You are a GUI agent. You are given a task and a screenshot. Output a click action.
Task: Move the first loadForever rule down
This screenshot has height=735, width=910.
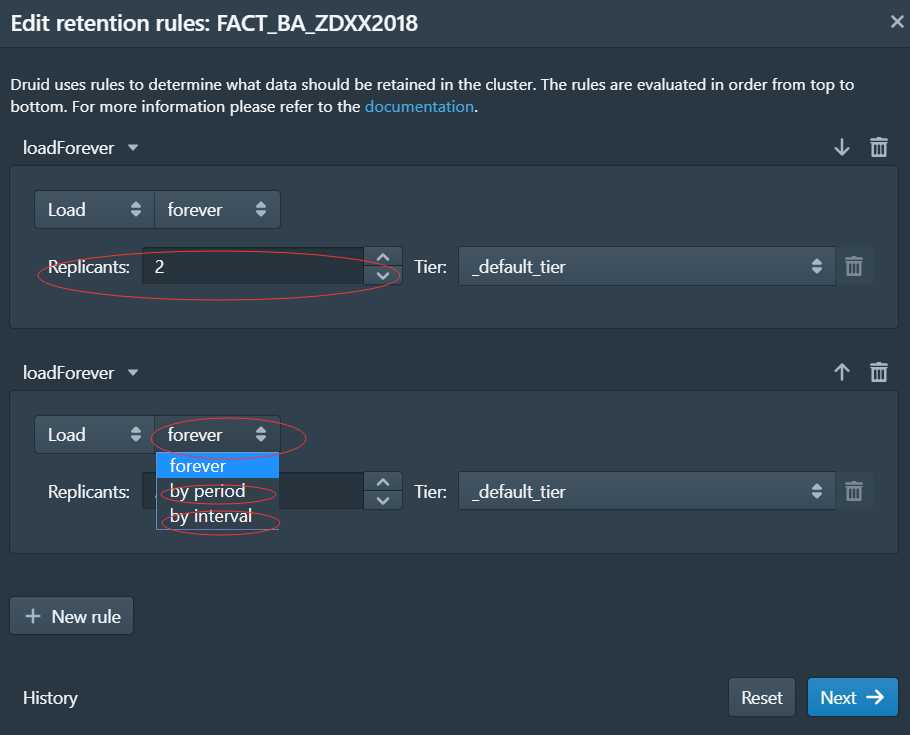[x=842, y=147]
